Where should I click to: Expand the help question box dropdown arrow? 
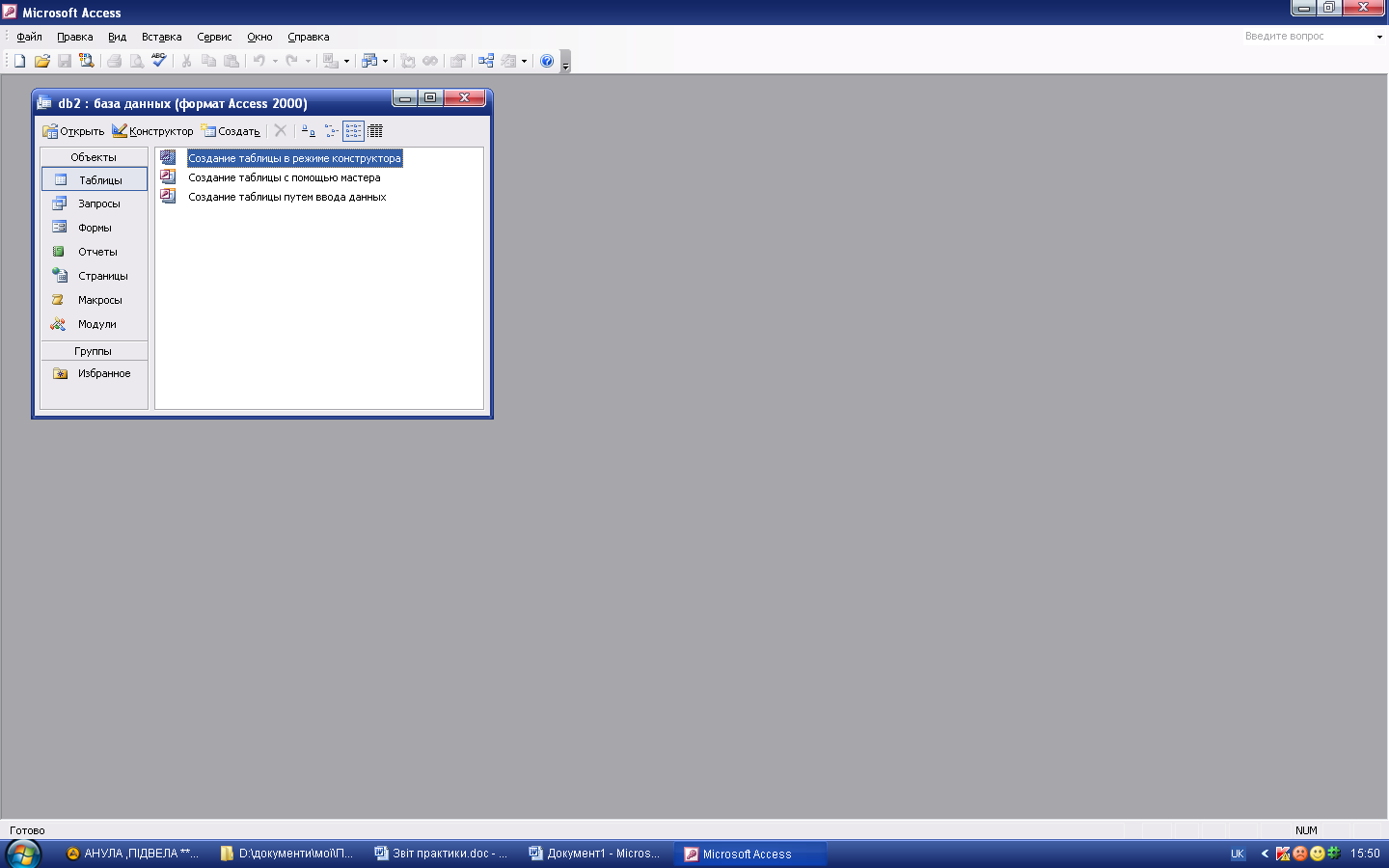point(1379,37)
